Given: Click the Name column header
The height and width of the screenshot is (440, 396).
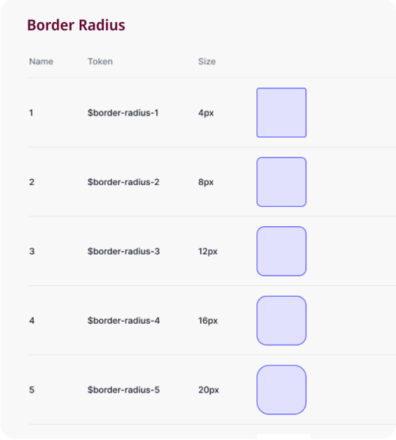Looking at the screenshot, I should [x=41, y=62].
